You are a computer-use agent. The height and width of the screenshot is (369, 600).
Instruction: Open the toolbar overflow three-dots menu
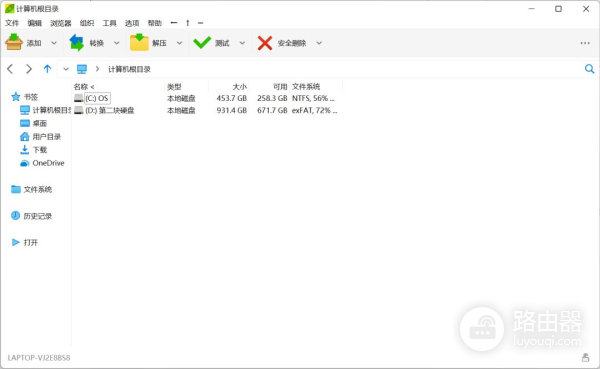pos(585,43)
